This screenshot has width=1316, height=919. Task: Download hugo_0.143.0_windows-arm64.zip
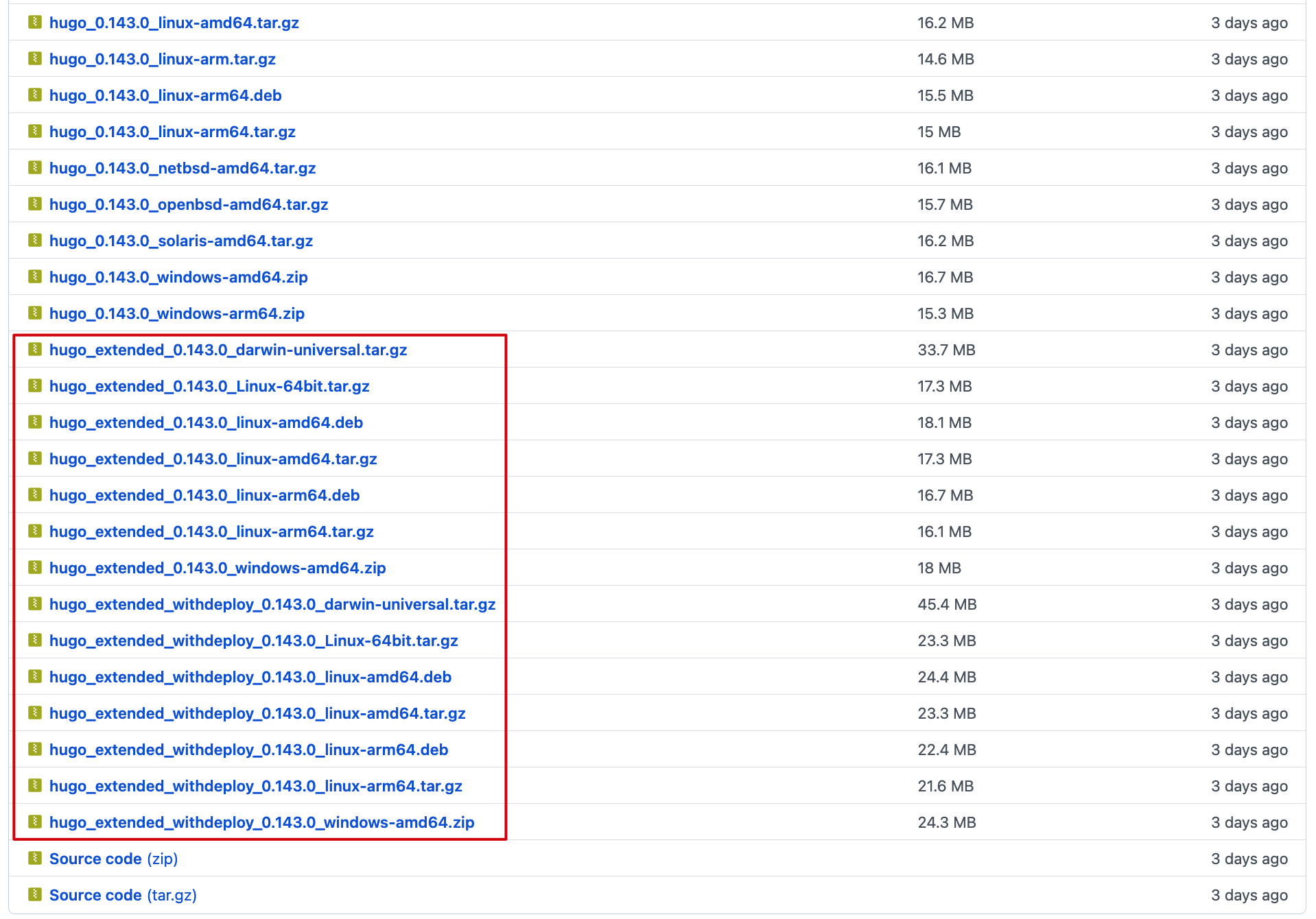click(178, 313)
